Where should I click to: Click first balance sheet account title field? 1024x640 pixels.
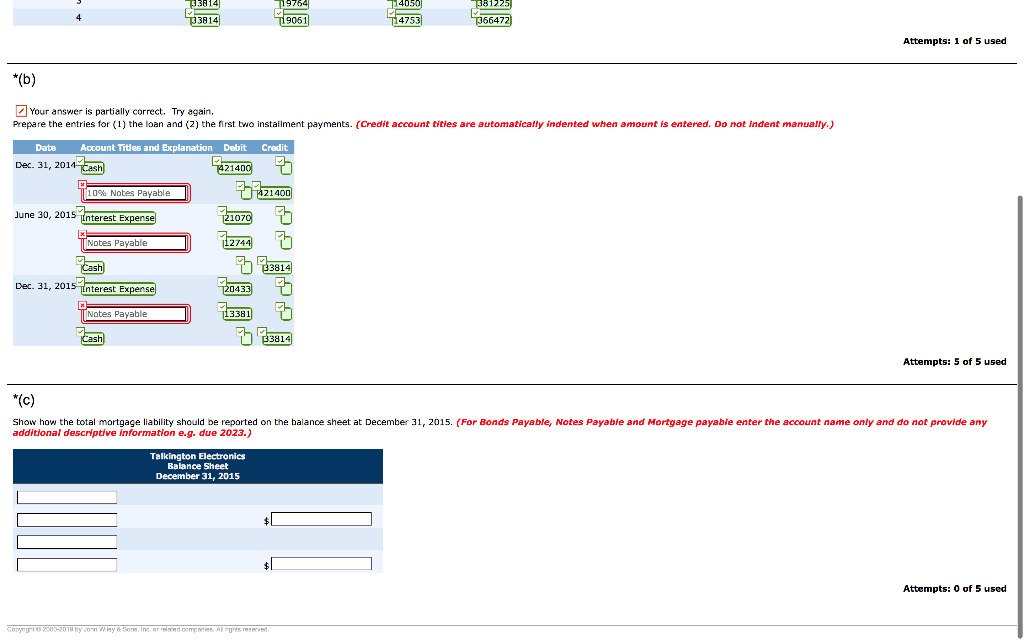(x=67, y=498)
